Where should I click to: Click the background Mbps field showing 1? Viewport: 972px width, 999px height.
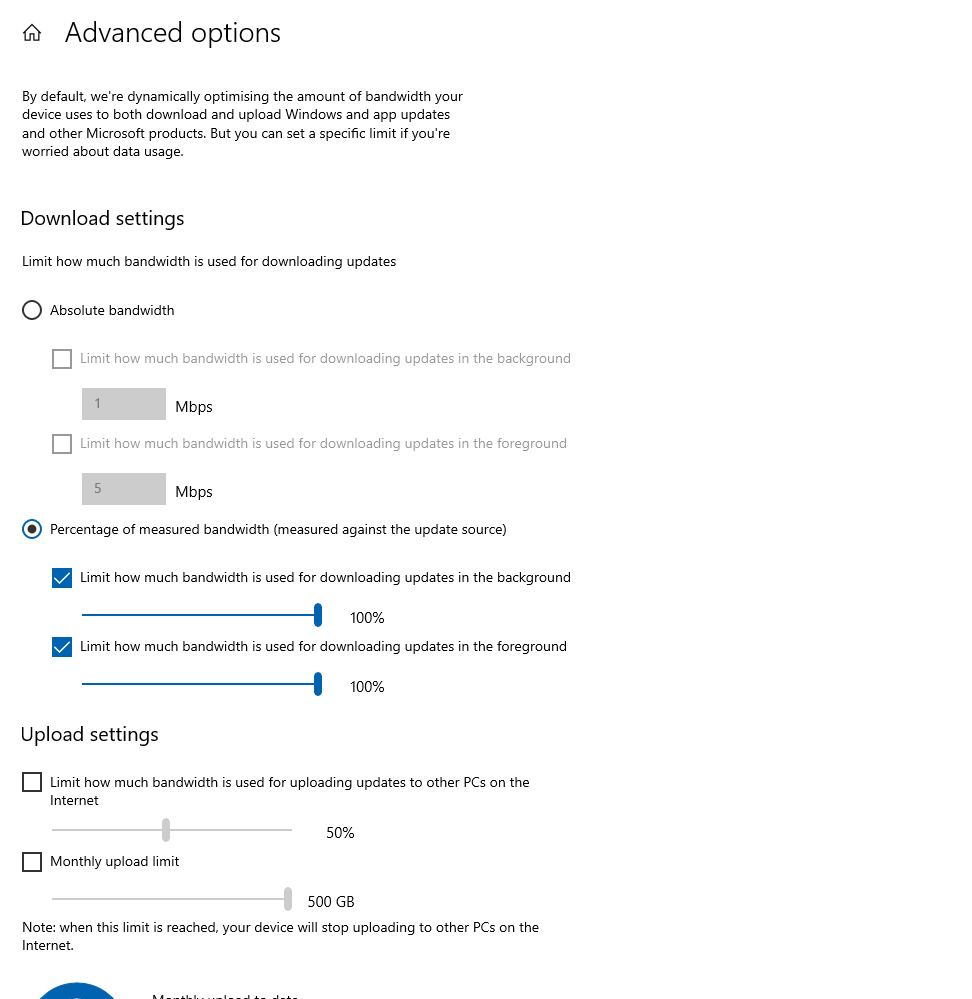click(x=124, y=404)
